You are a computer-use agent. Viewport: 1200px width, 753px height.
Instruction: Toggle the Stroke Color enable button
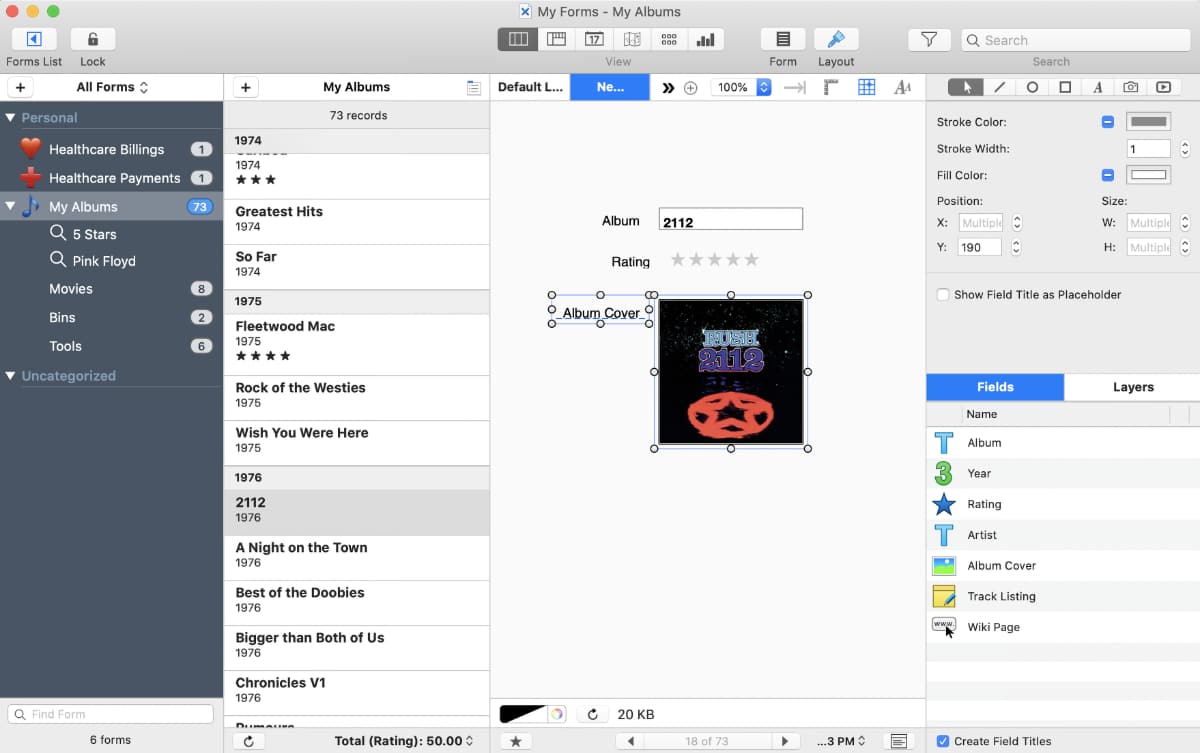(1108, 122)
